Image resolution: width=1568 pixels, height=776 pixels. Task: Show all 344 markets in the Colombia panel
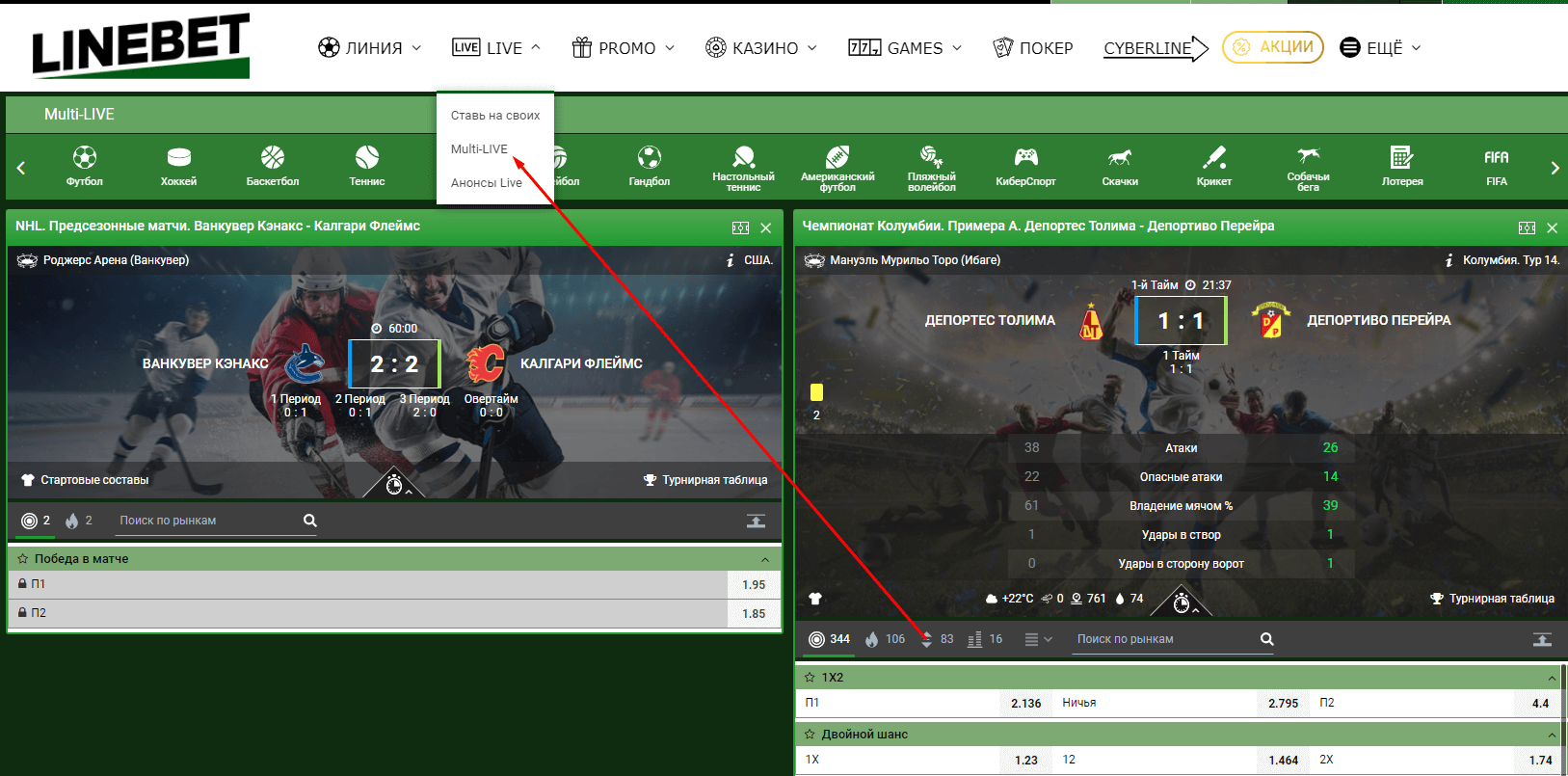tap(829, 639)
